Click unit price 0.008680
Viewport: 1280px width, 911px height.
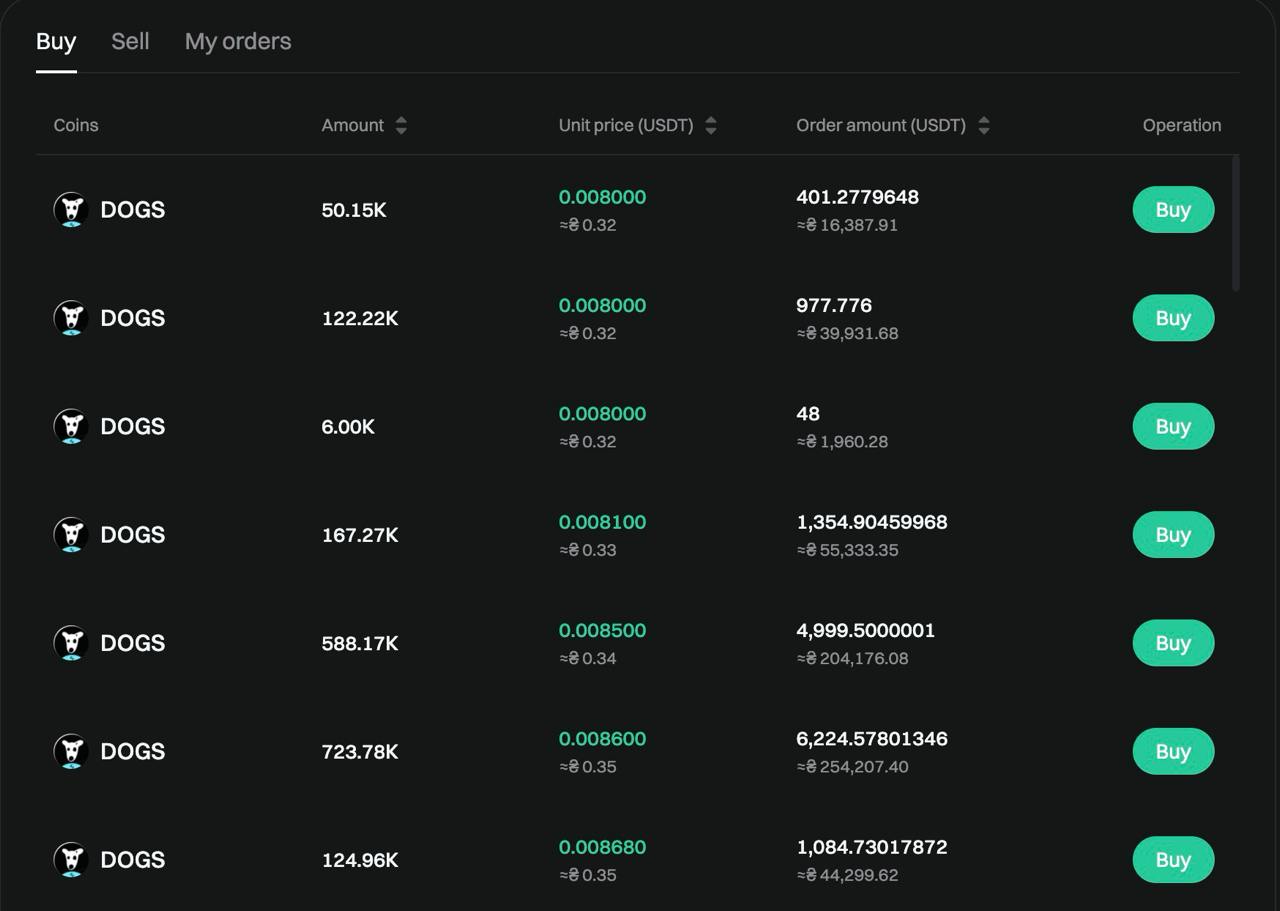pyautogui.click(x=602, y=847)
